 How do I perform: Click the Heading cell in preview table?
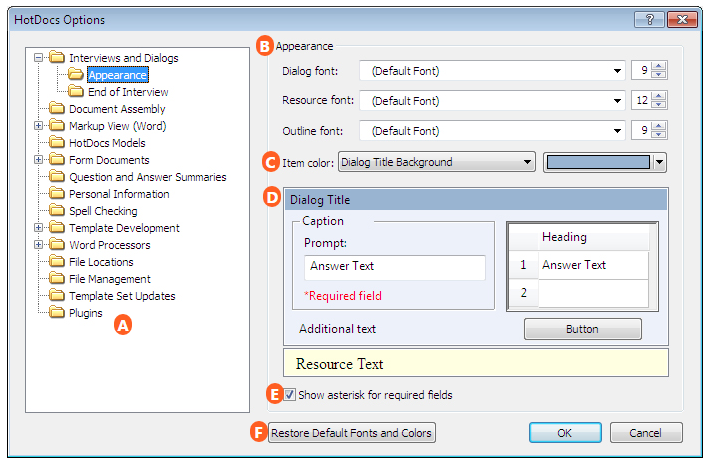(593, 237)
